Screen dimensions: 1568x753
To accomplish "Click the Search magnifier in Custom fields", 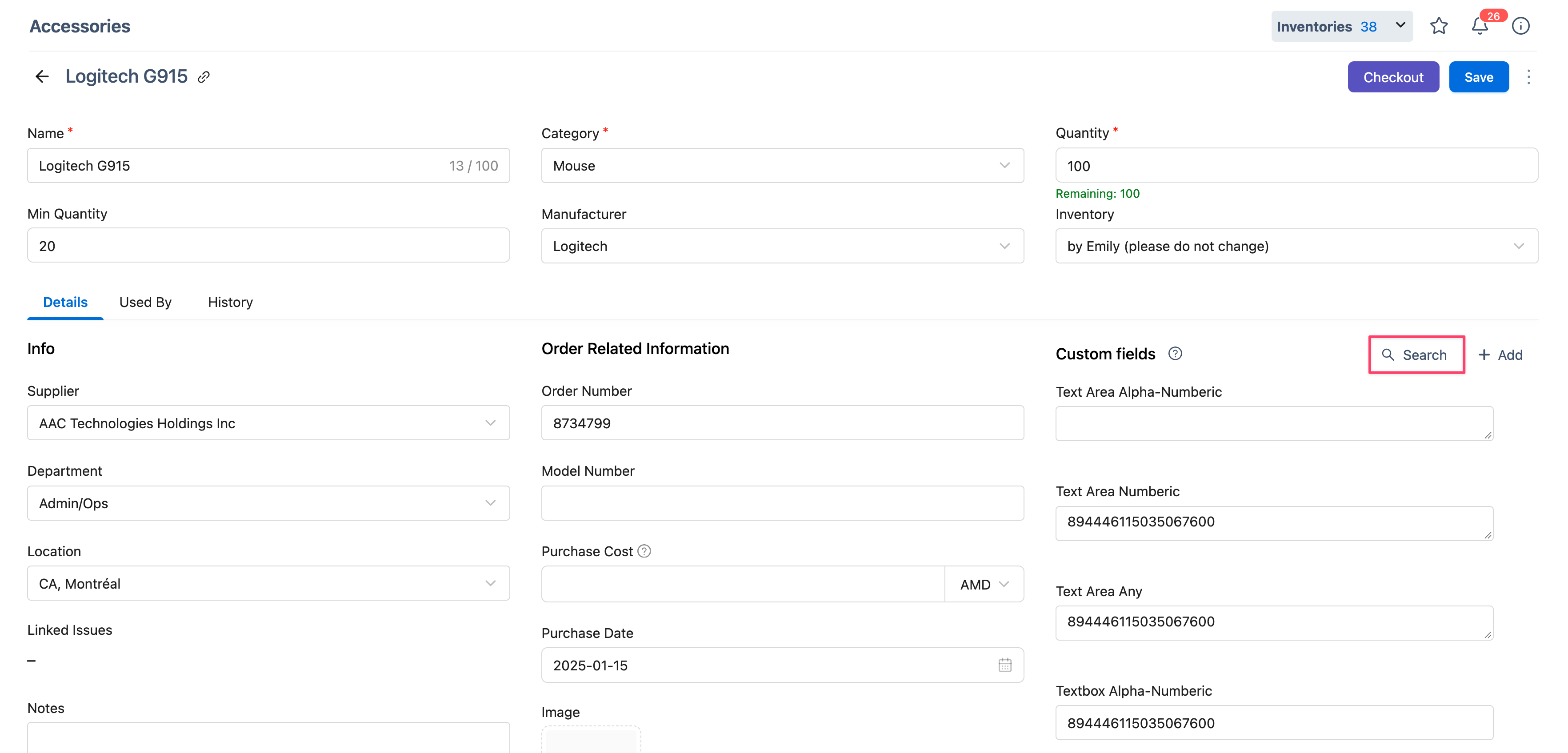I will tap(1387, 354).
